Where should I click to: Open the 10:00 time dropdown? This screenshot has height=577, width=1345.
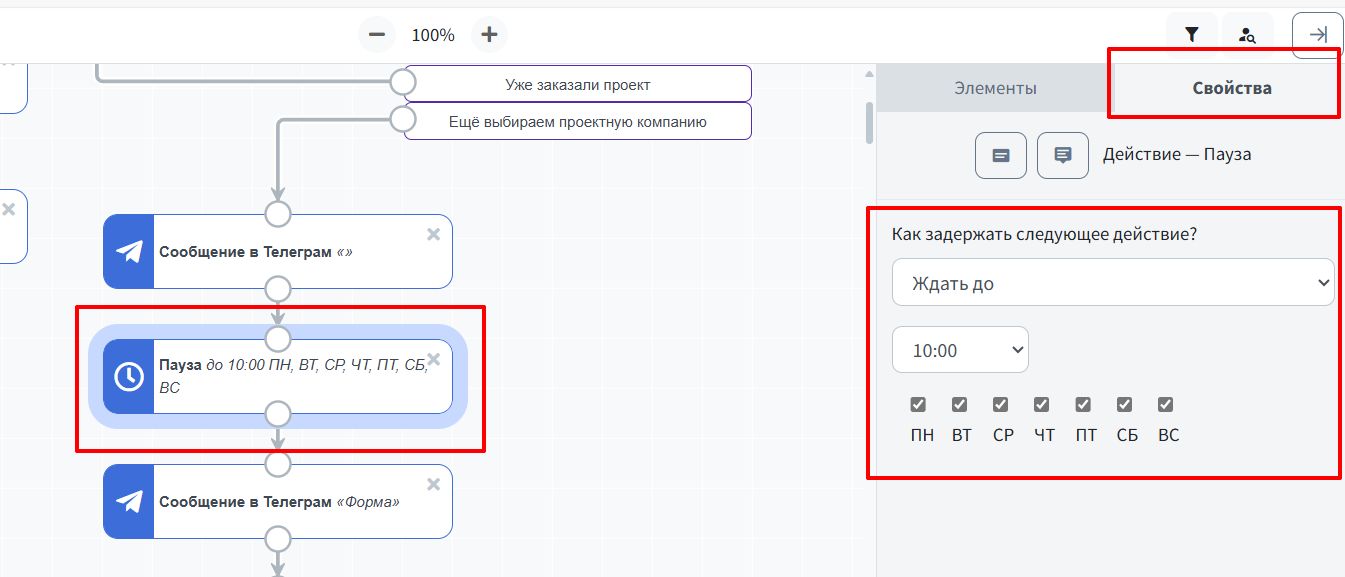(x=960, y=350)
